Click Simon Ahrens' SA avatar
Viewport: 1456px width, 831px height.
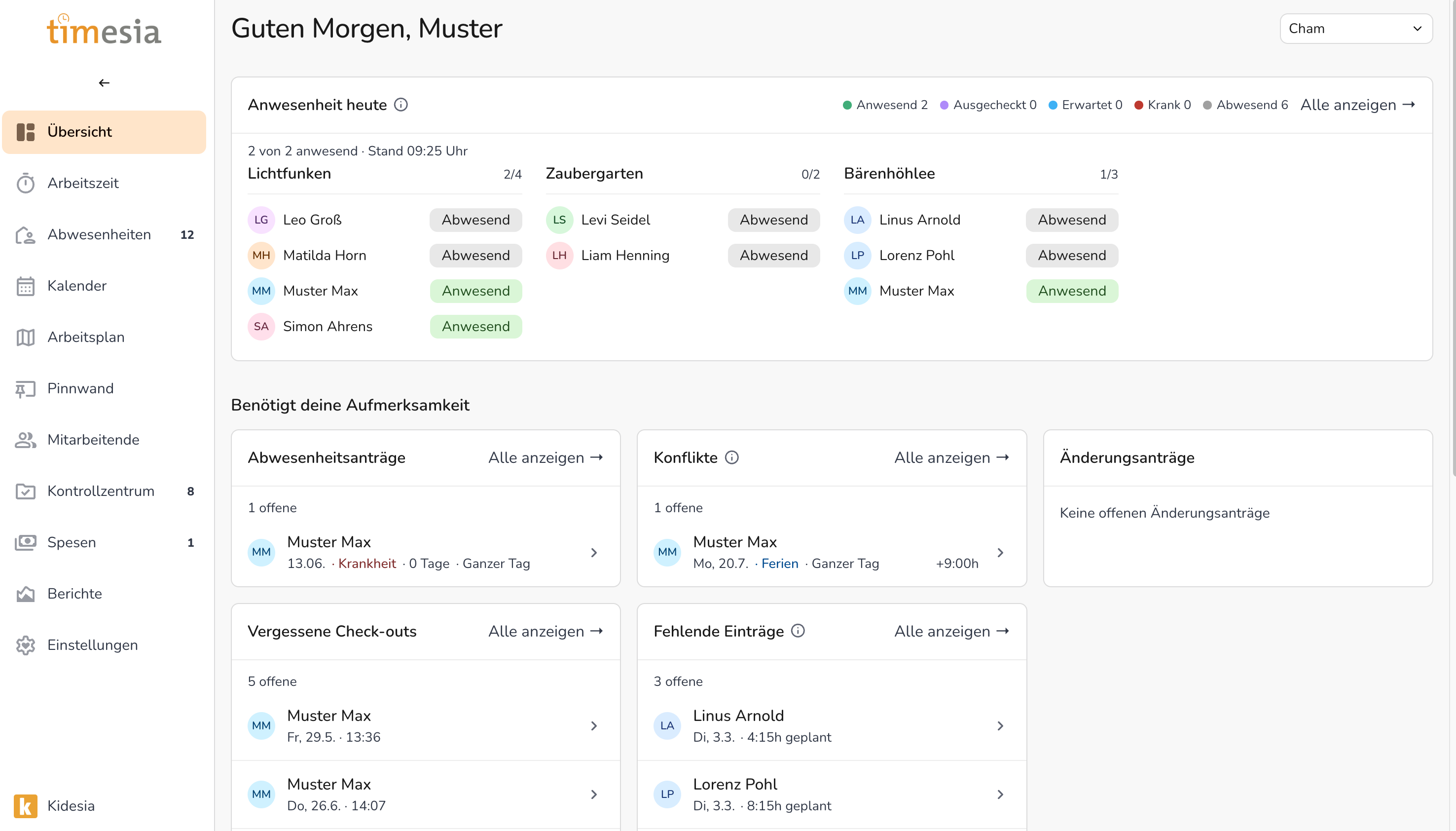coord(261,327)
